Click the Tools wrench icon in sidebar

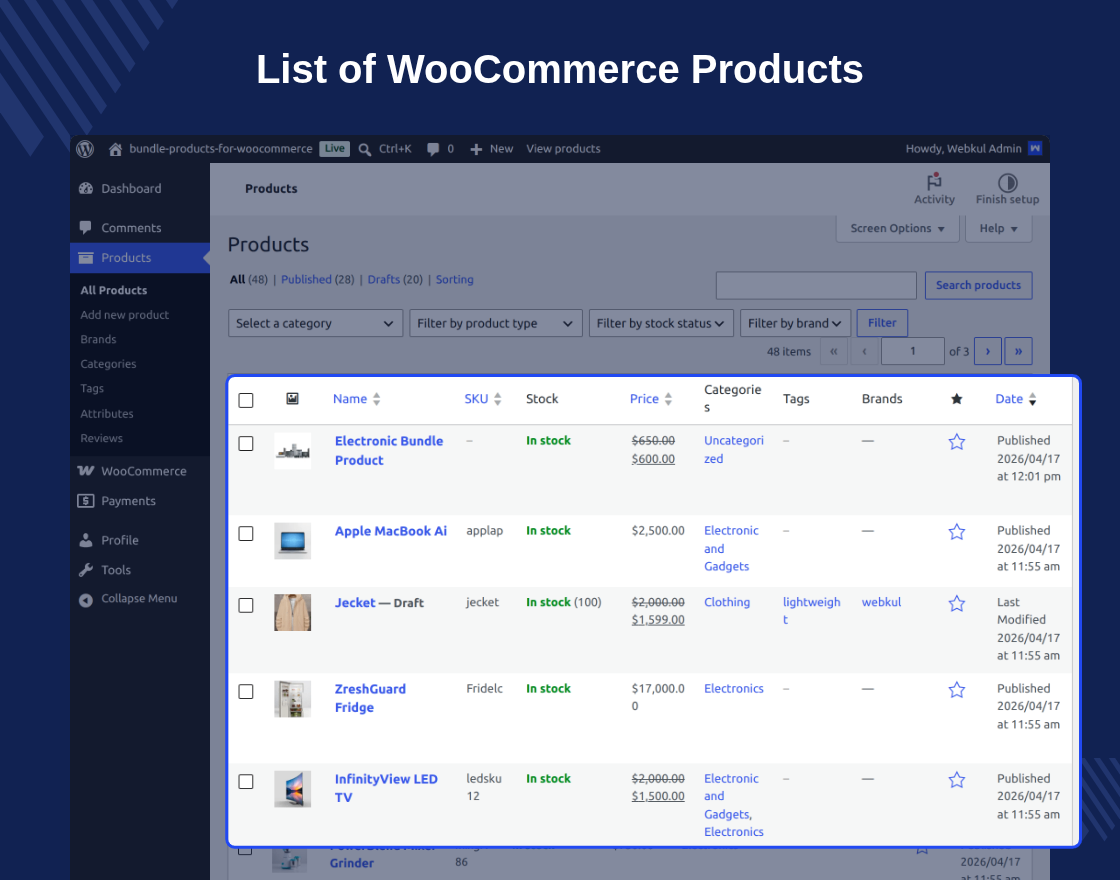(86, 570)
